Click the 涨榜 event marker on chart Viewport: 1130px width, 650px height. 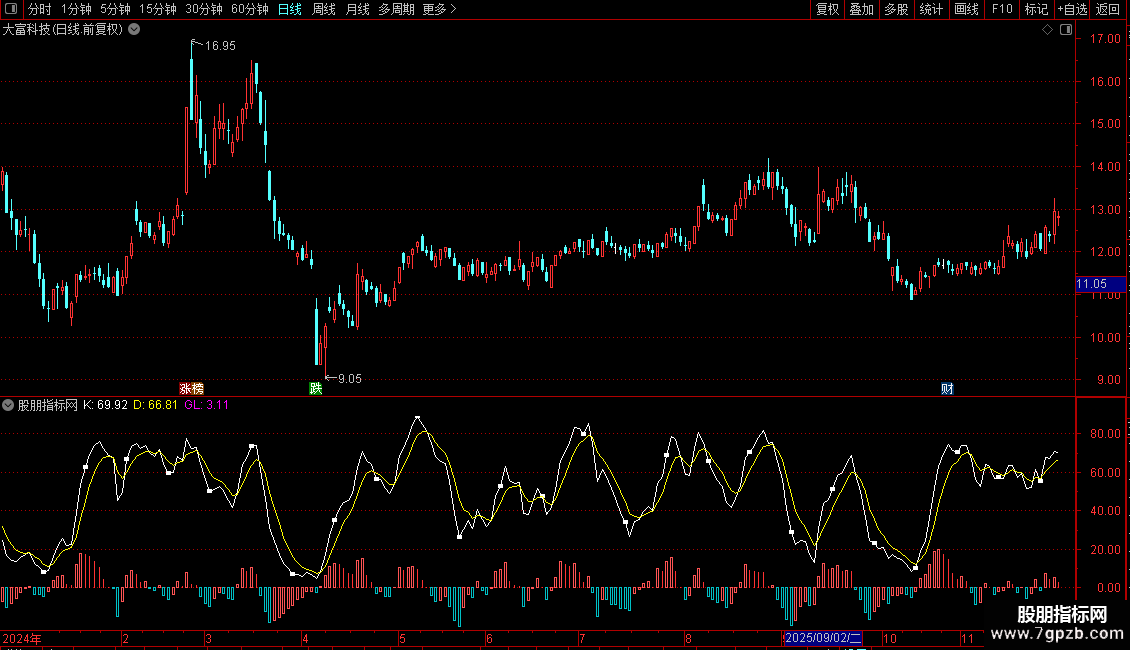192,388
